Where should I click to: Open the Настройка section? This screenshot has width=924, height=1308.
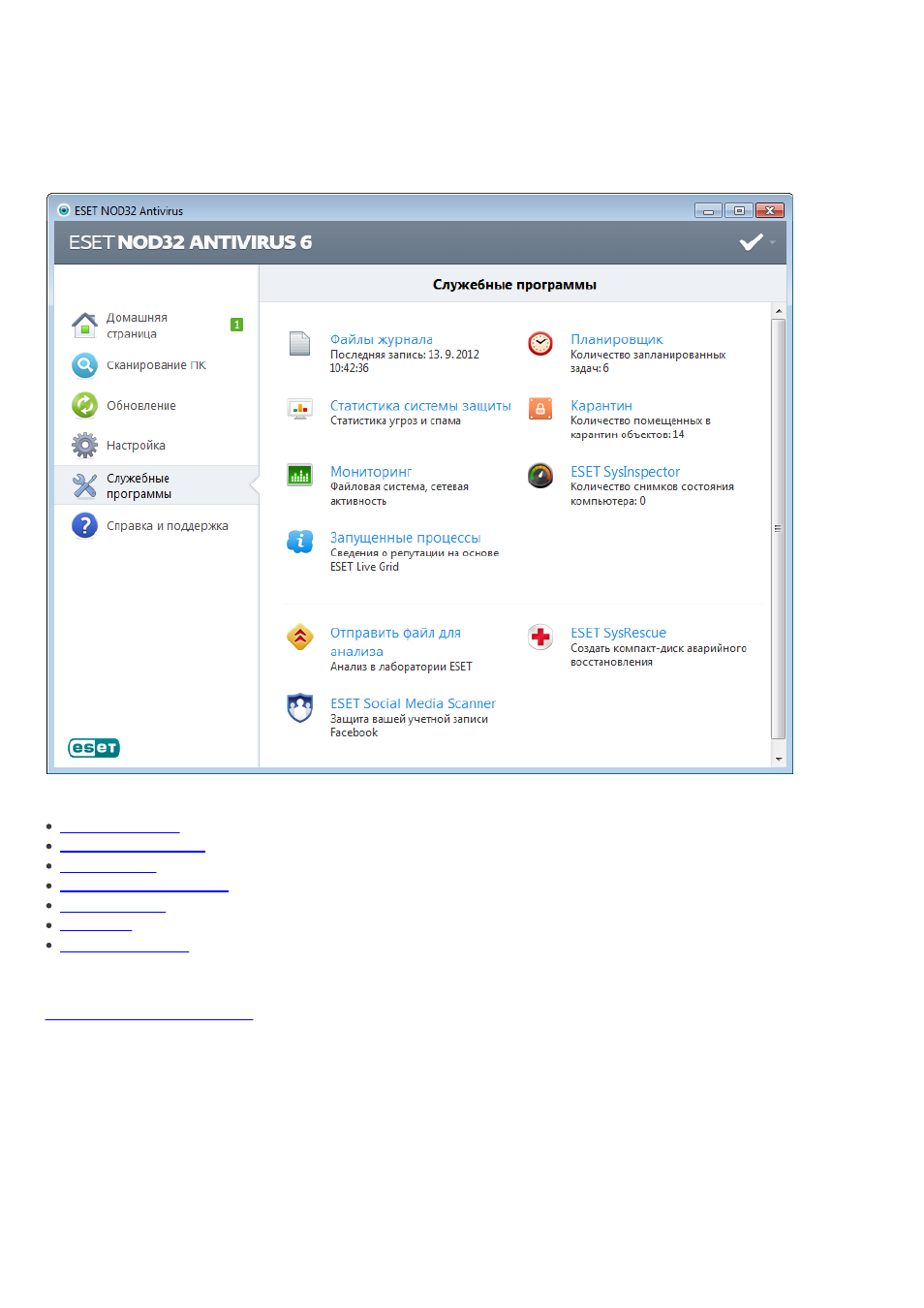pos(136,446)
